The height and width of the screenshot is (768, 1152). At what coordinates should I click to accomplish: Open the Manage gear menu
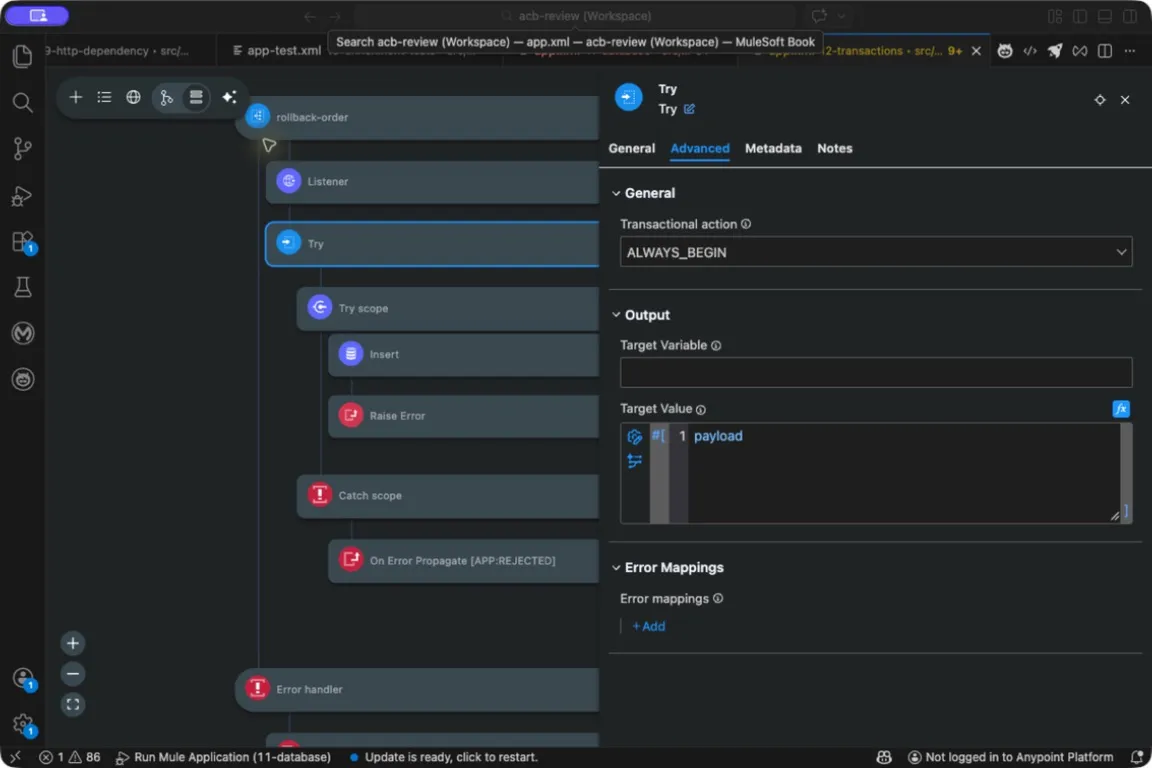pos(23,724)
